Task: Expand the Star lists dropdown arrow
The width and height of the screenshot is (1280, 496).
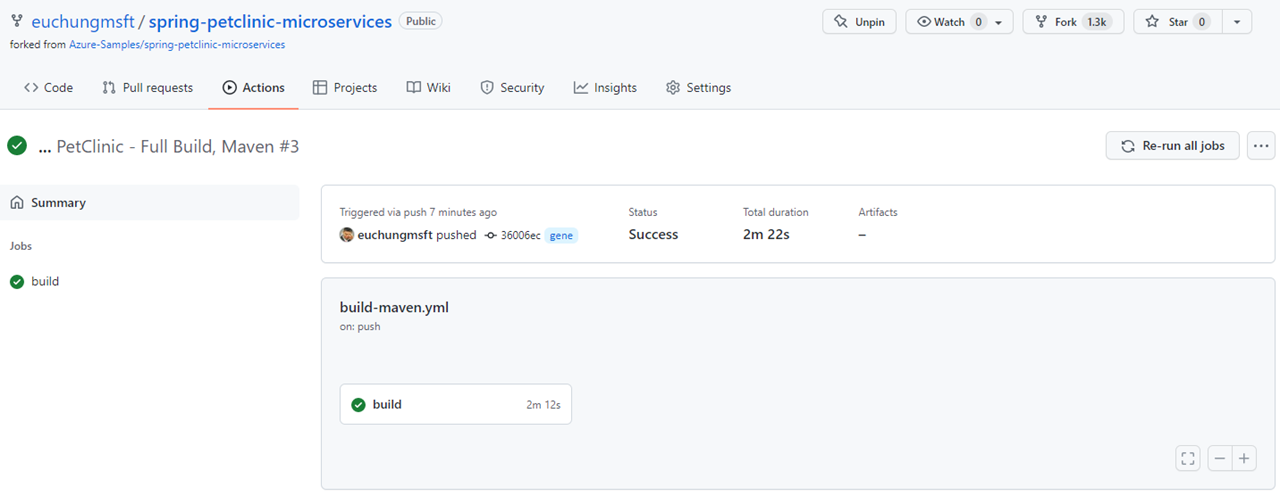Action: coord(1237,22)
